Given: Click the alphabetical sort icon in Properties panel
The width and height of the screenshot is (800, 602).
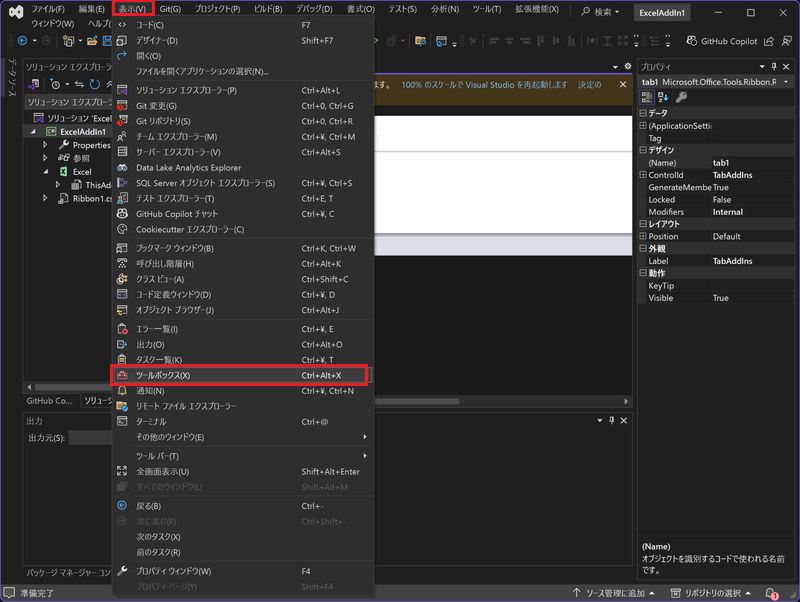Looking at the screenshot, I should pyautogui.click(x=663, y=97).
